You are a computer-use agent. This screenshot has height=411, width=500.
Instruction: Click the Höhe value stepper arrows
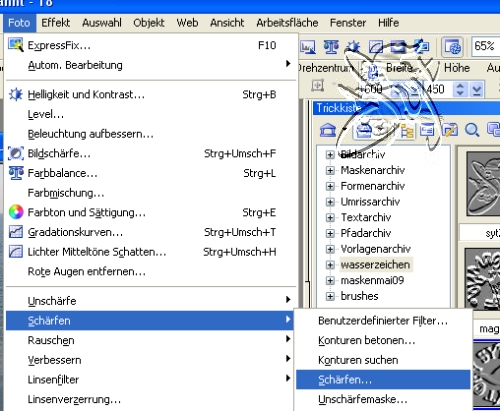pyautogui.click(x=460, y=89)
